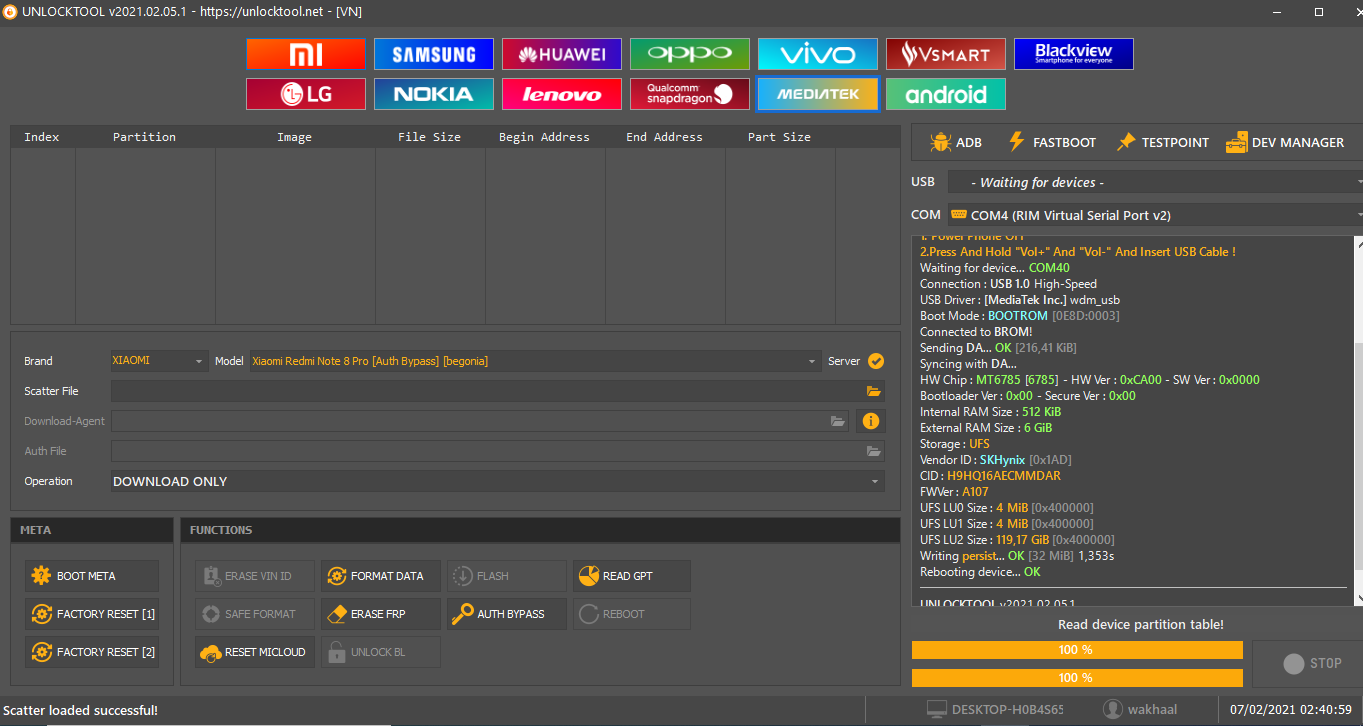Click the lower 100% progress bar
The height and width of the screenshot is (726, 1363).
[x=1077, y=678]
